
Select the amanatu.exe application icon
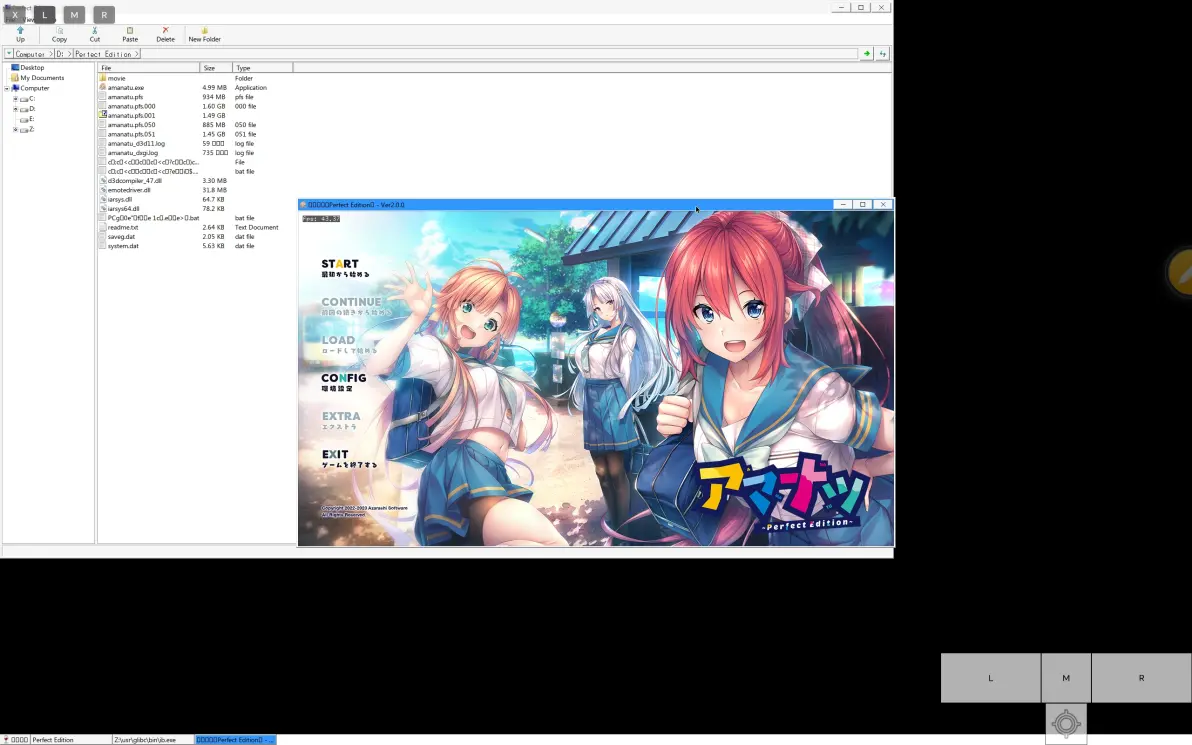(x=103, y=87)
